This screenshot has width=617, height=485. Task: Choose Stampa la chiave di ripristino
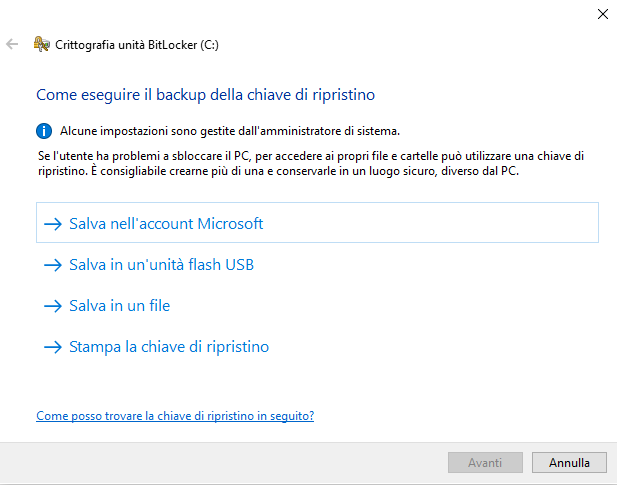click(169, 347)
